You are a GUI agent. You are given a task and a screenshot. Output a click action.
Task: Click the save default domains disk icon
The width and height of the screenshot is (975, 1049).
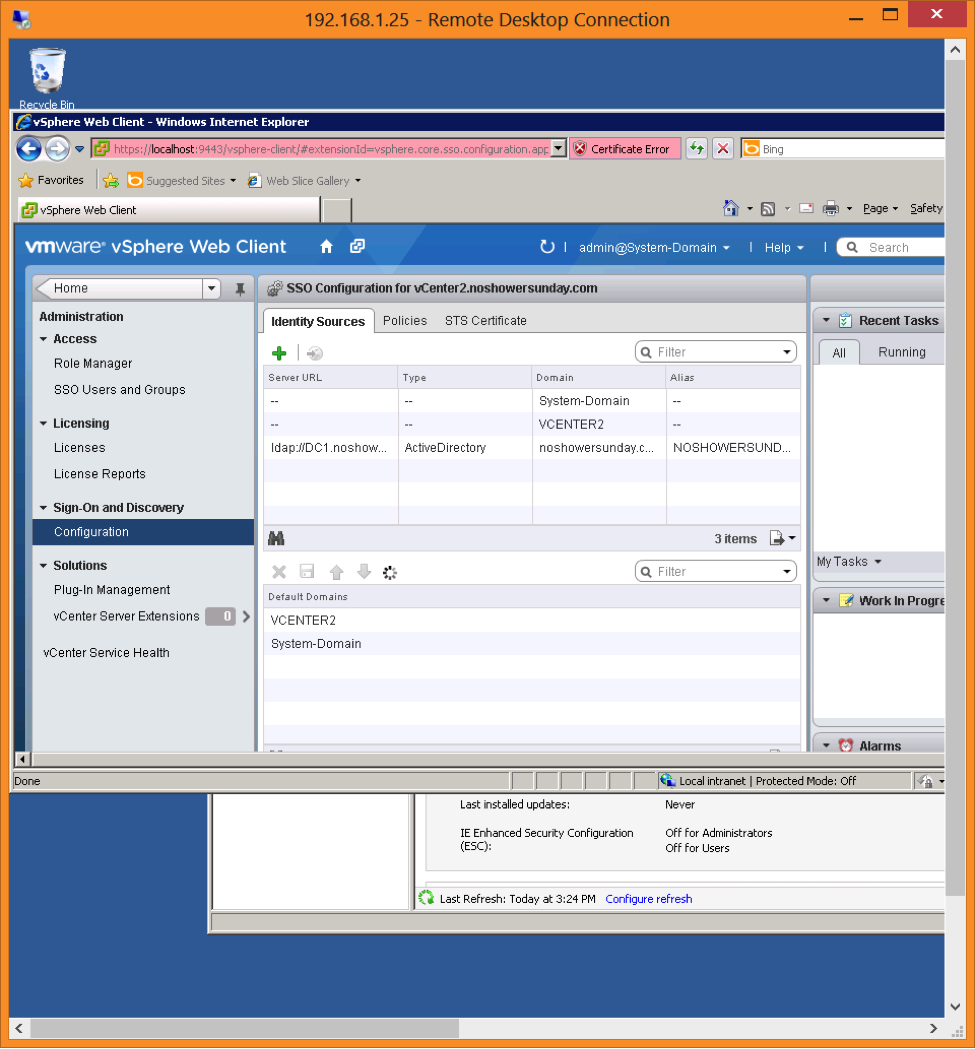pyautogui.click(x=307, y=571)
